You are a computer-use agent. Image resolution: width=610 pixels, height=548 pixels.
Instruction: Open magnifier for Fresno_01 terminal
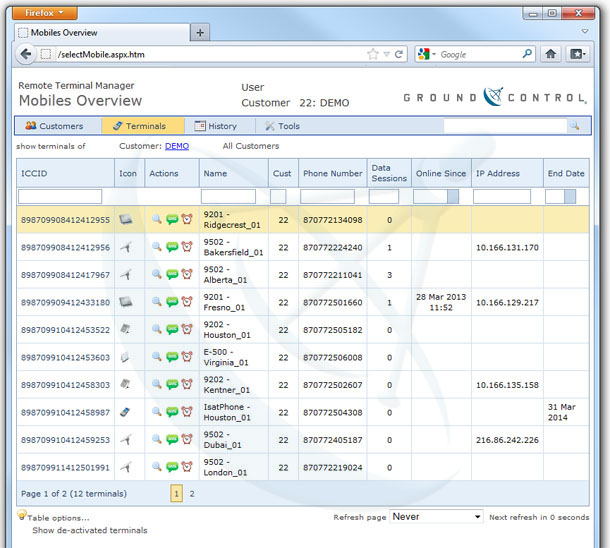(157, 301)
